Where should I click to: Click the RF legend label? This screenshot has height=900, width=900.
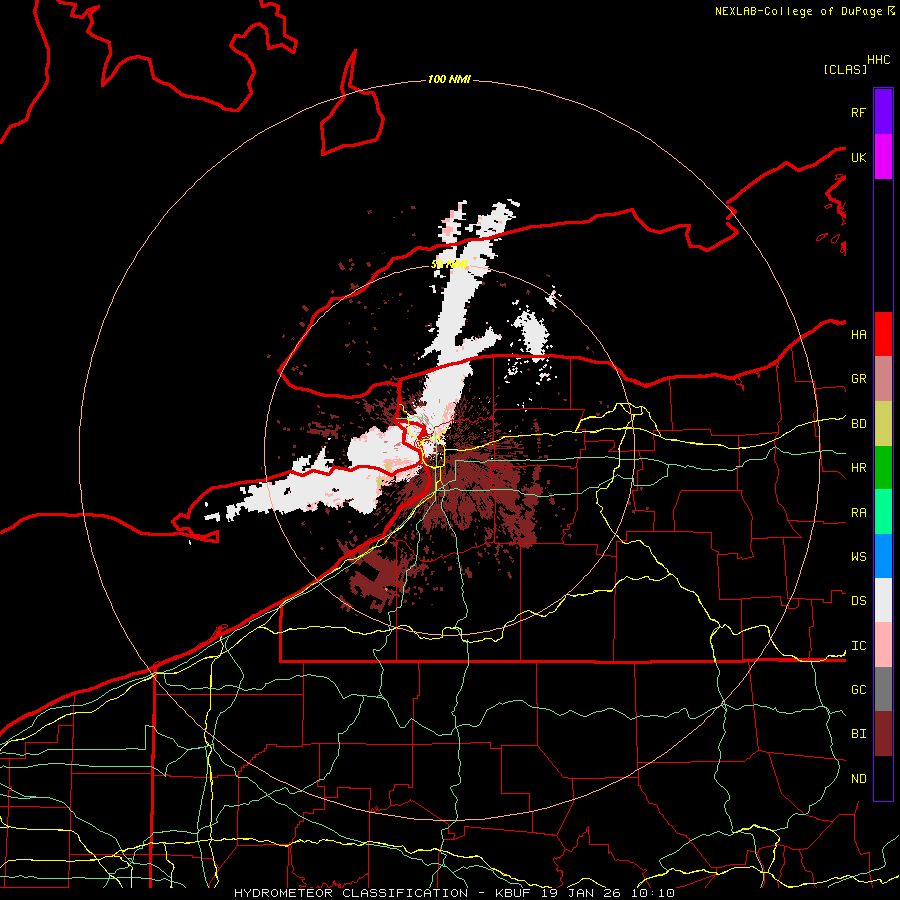(858, 112)
